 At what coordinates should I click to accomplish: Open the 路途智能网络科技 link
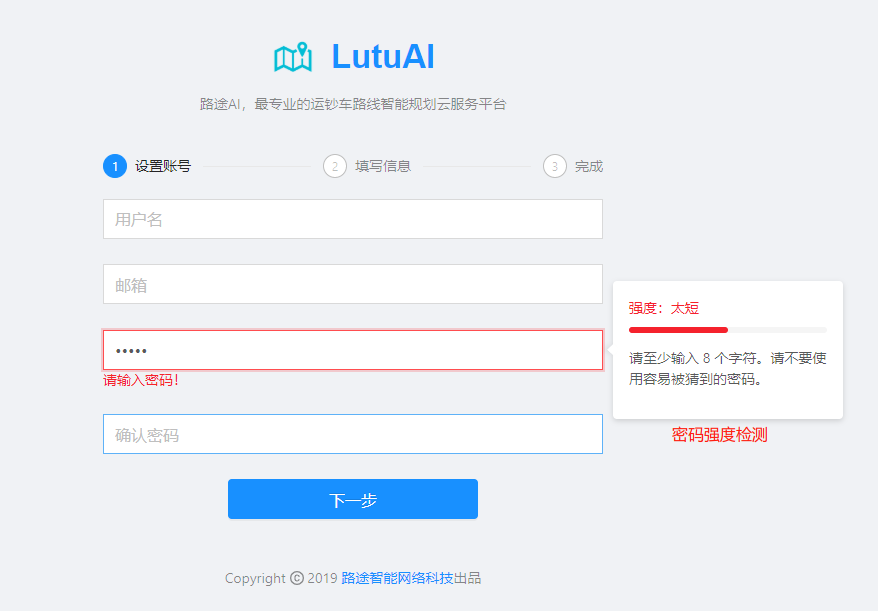[x=397, y=578]
